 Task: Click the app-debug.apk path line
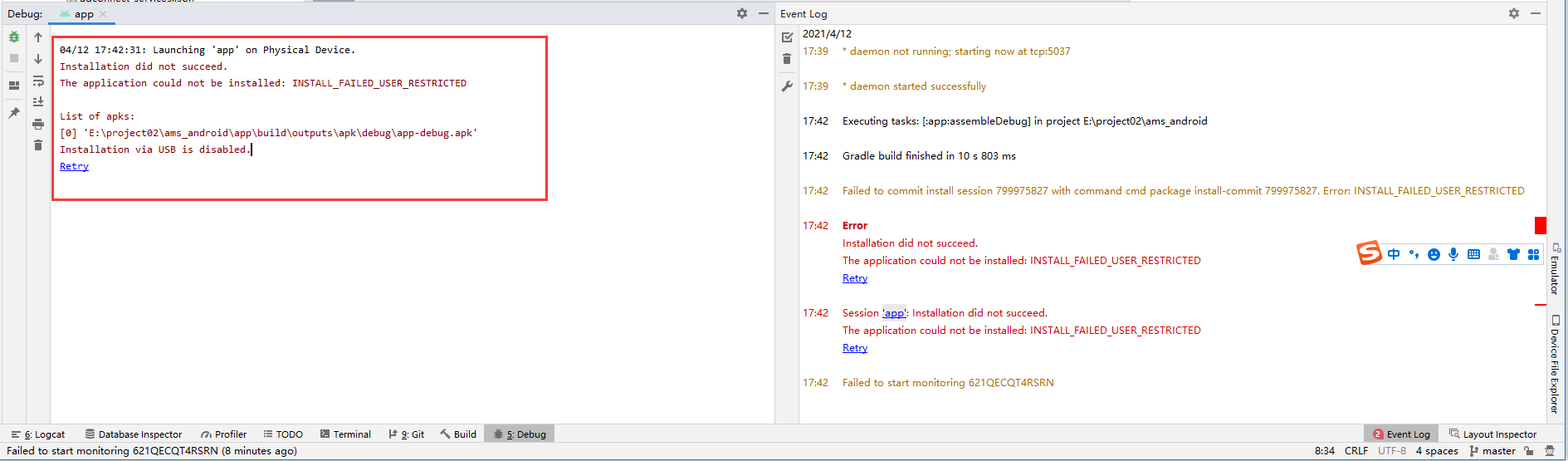[x=269, y=133]
